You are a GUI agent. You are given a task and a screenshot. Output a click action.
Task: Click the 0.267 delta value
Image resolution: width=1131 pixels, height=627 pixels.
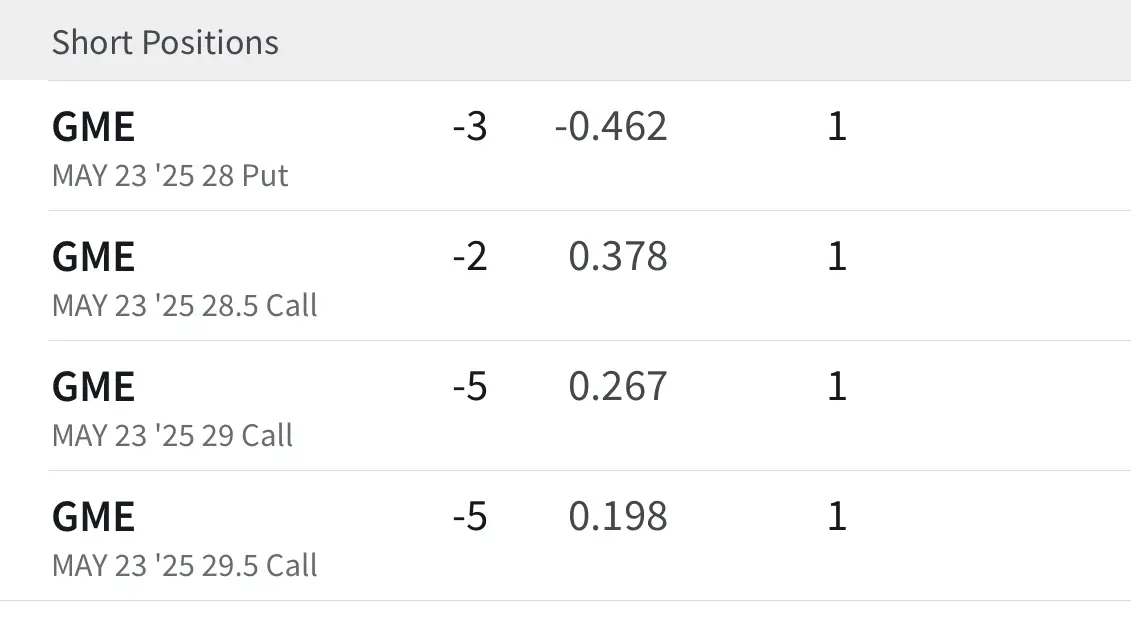pos(618,386)
